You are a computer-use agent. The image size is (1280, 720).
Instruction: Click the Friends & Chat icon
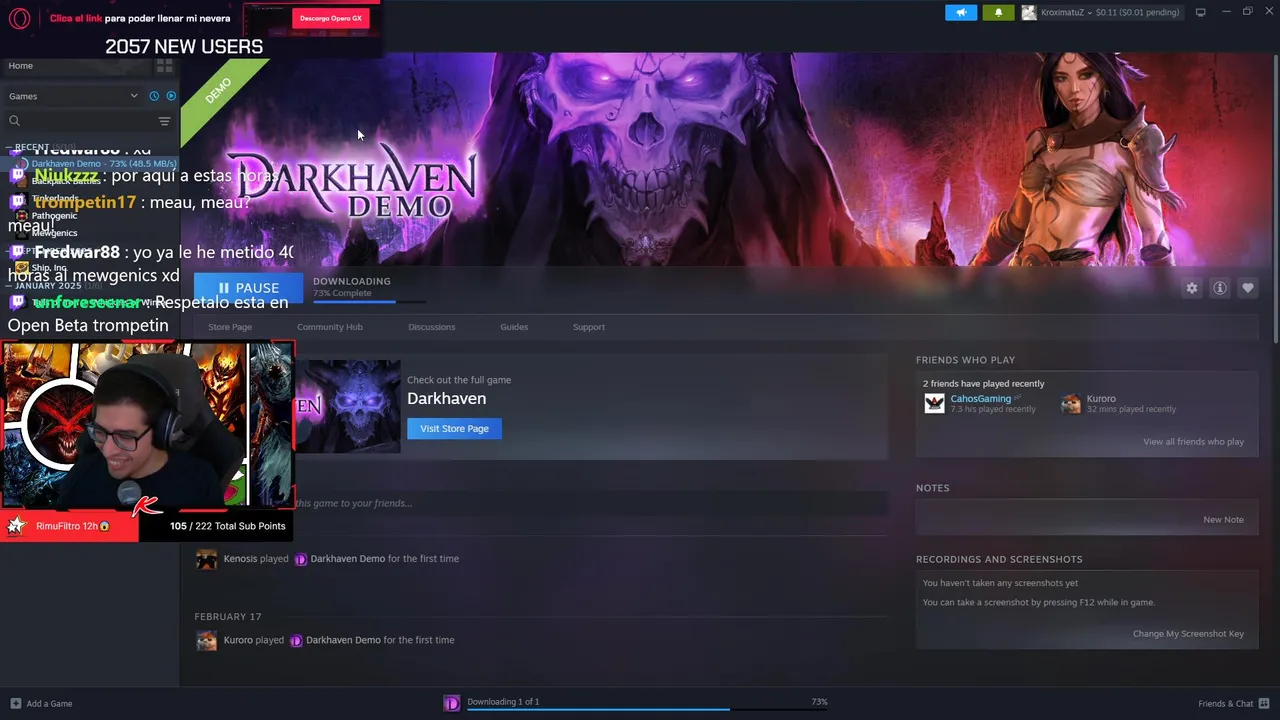pyautogui.click(x=1264, y=703)
